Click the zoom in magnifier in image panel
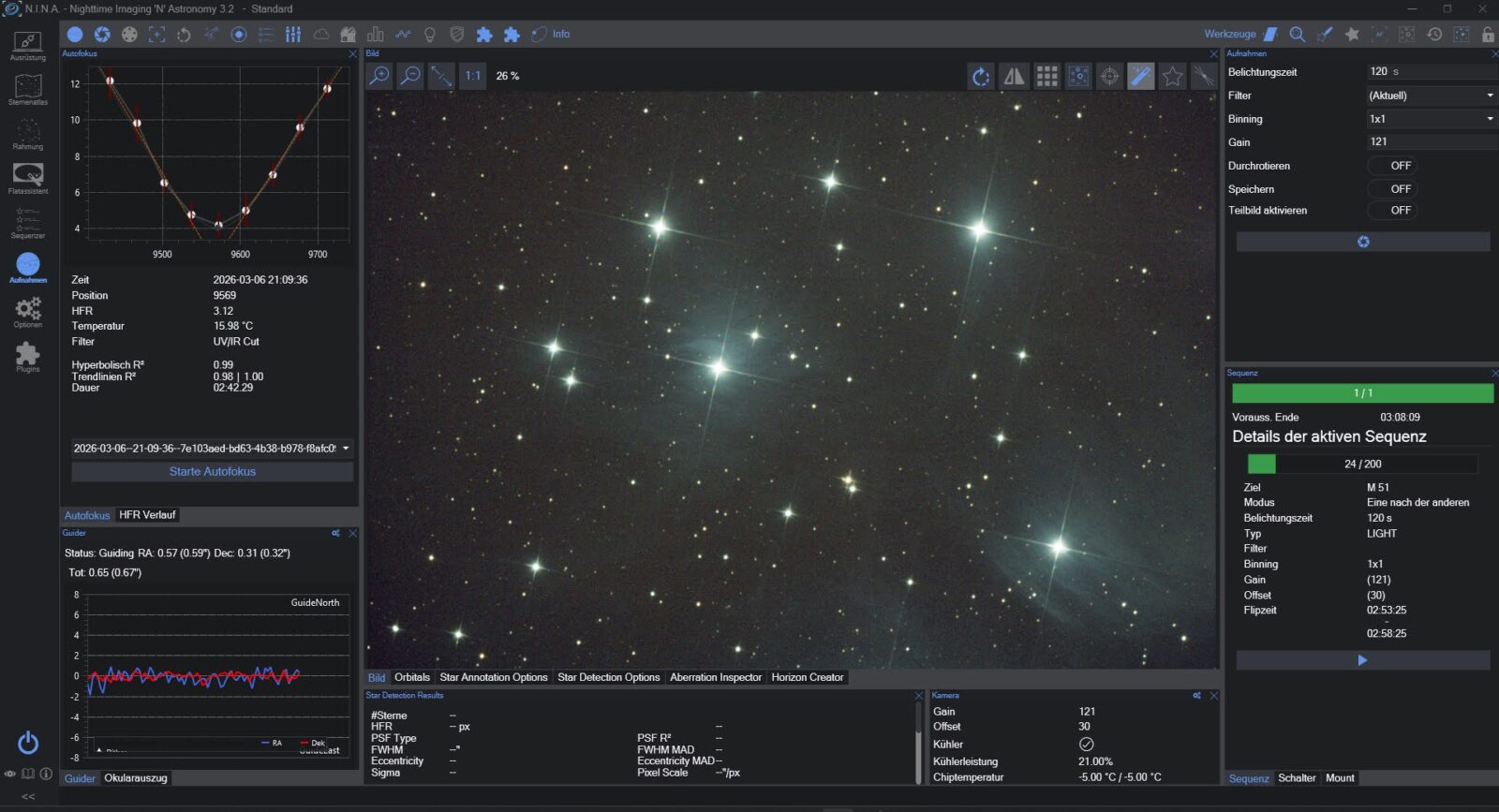Screen dimensions: 1499x812 [x=379, y=76]
